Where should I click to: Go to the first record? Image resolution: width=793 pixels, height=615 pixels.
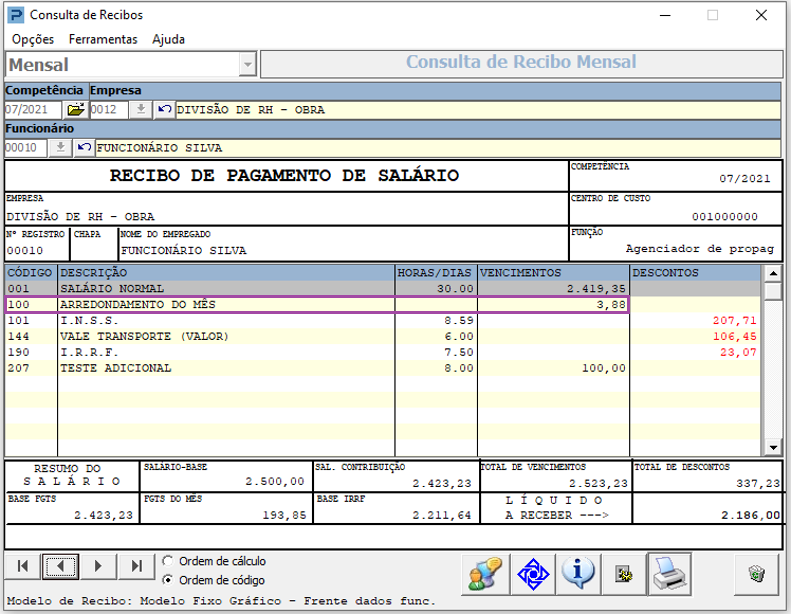point(23,566)
